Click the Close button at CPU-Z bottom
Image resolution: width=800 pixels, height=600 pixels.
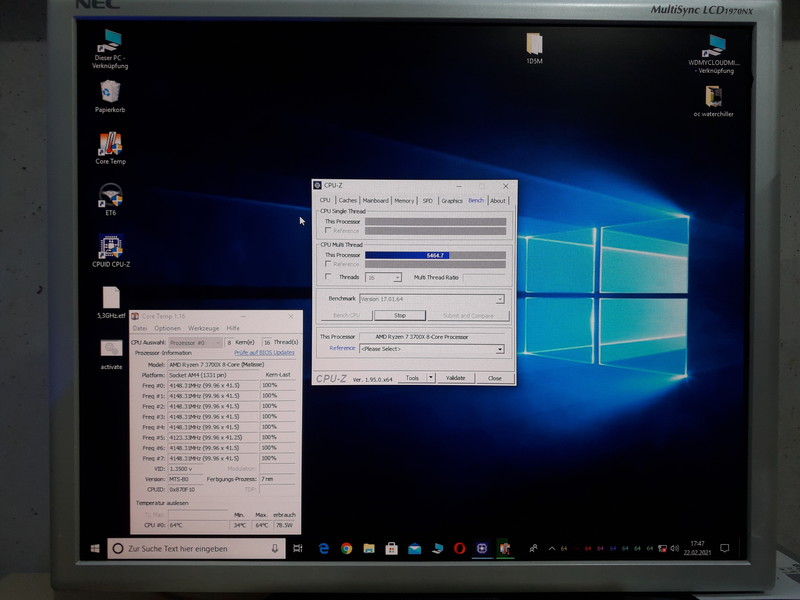pyautogui.click(x=494, y=378)
